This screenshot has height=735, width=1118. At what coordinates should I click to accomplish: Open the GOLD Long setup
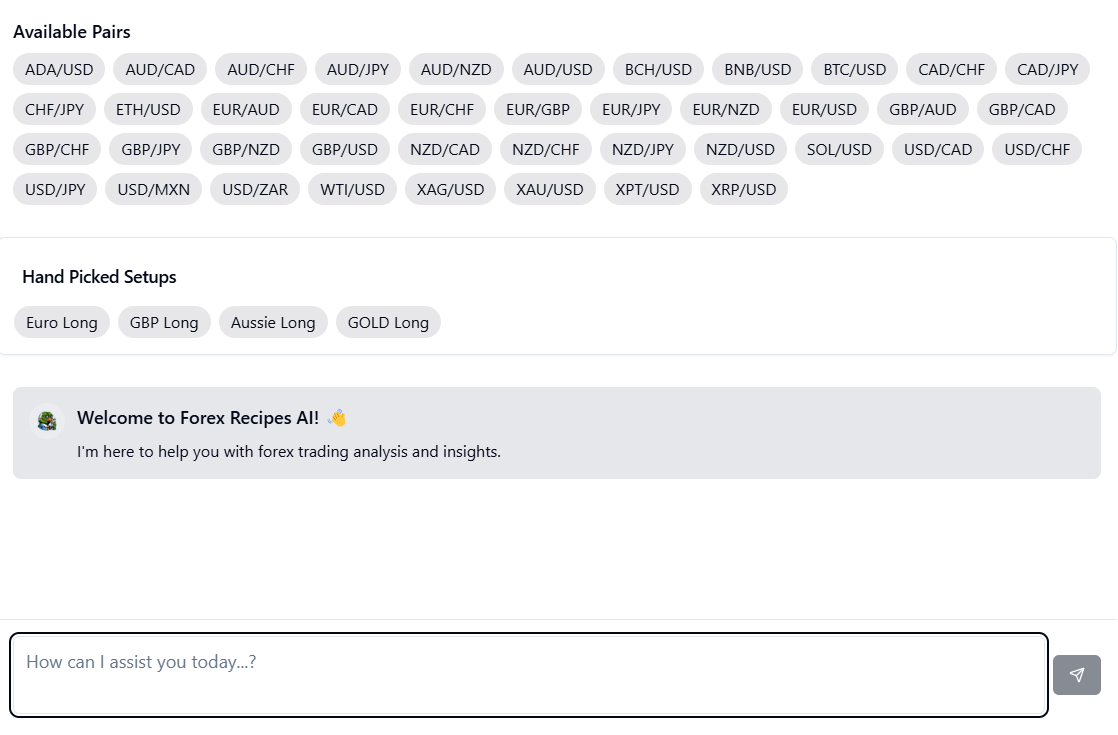click(388, 322)
